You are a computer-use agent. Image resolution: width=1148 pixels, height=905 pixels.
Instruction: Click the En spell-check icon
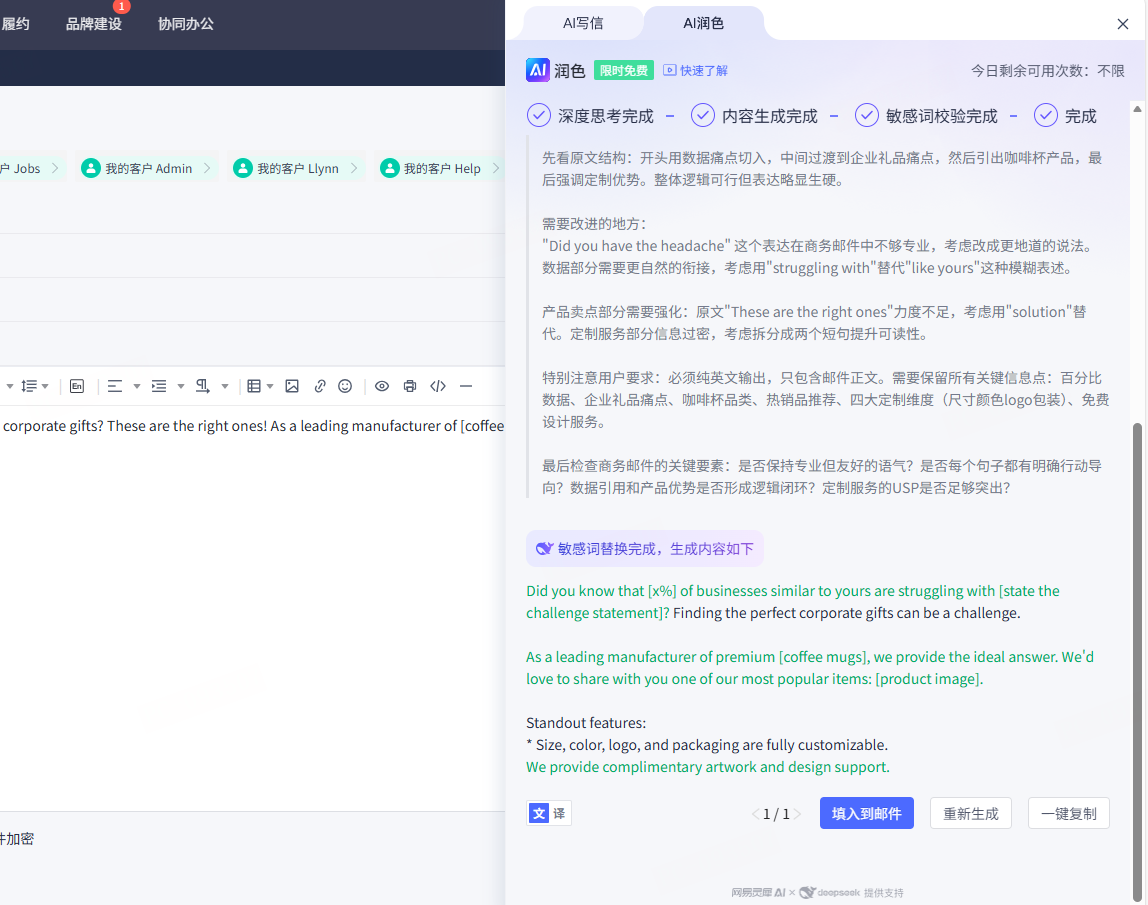pos(77,386)
